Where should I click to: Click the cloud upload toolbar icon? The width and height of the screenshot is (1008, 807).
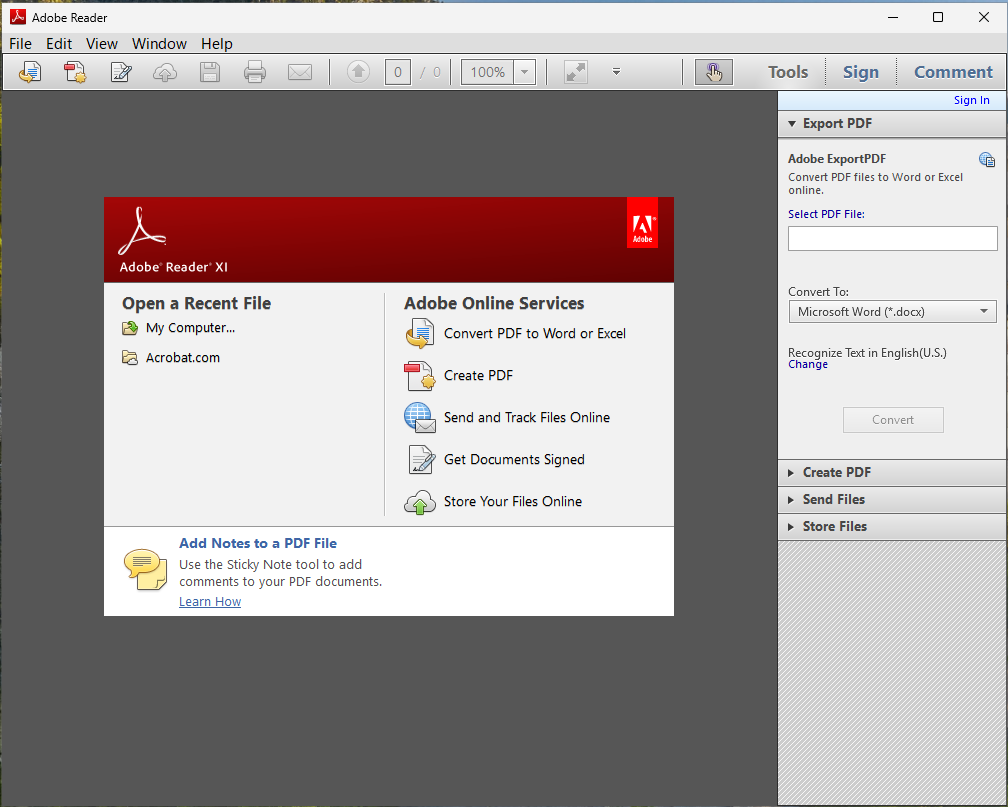coord(165,72)
